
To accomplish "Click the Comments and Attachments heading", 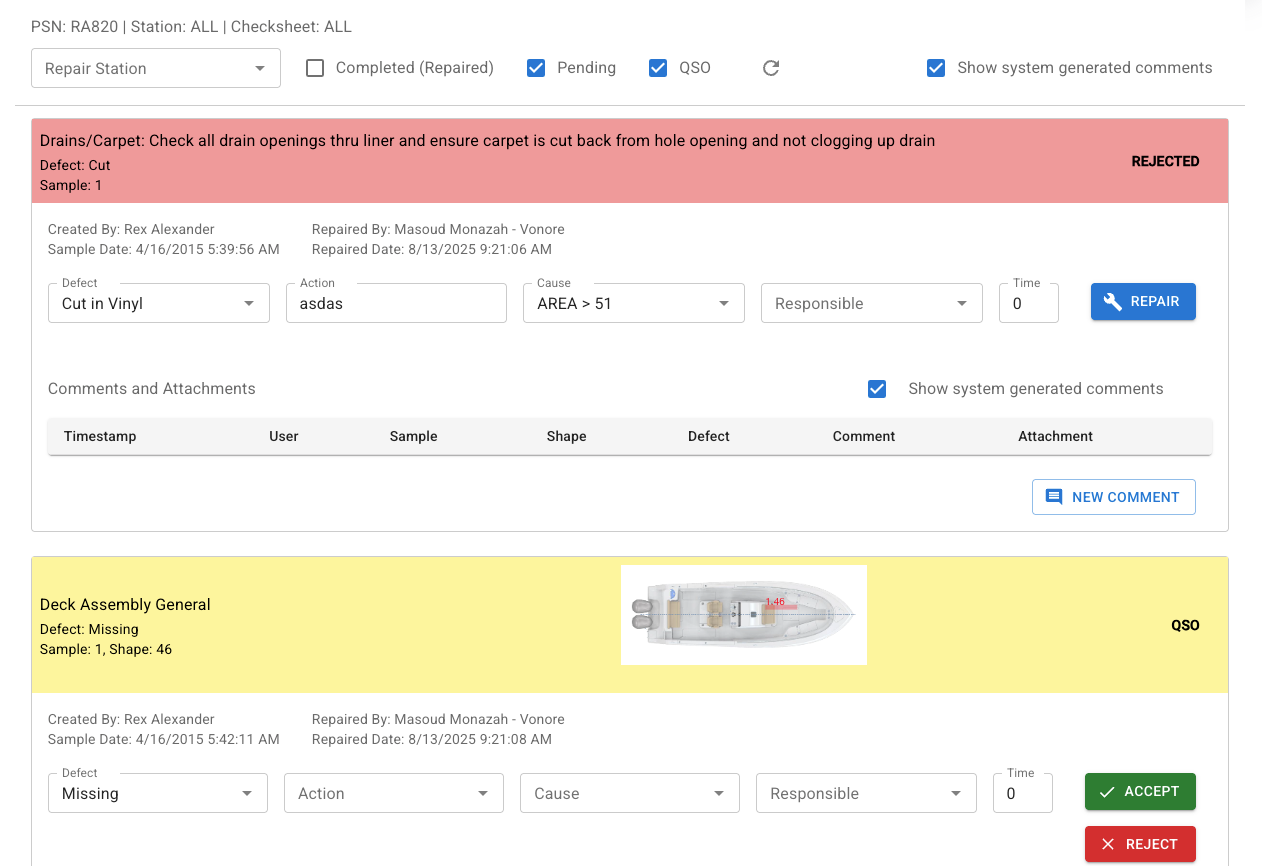I will 152,389.
